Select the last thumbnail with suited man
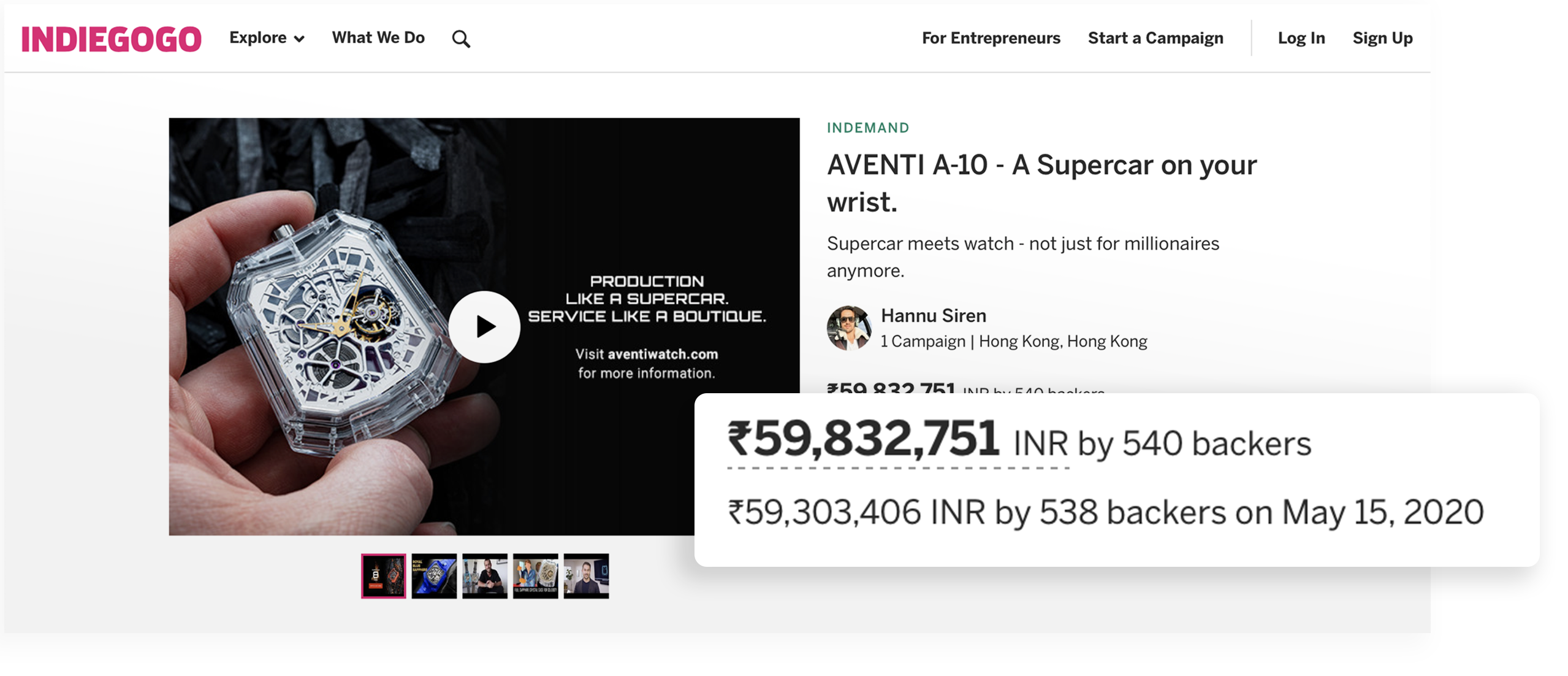Screen dimensions: 1568x676 pyautogui.click(x=586, y=576)
